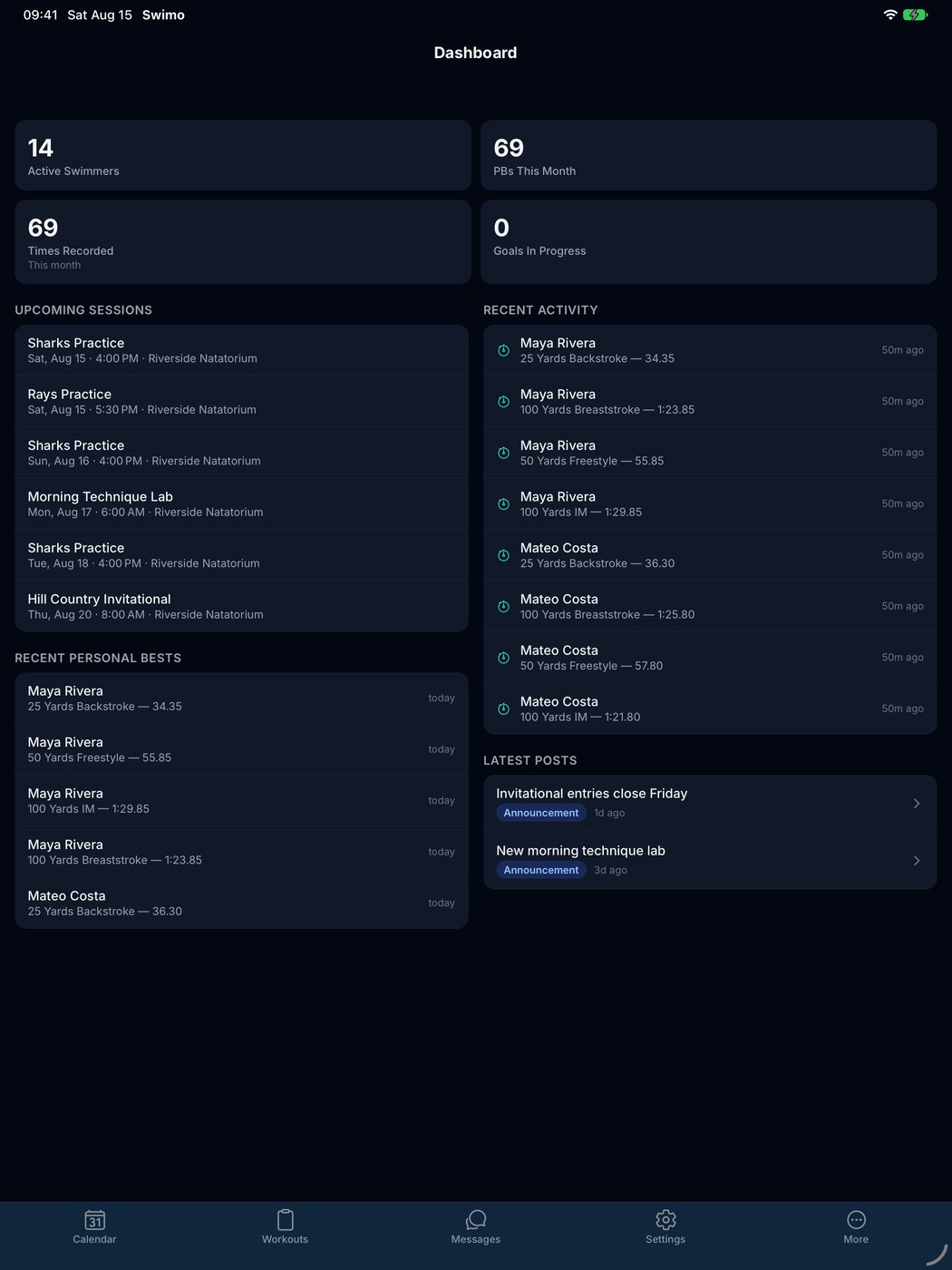Open the Goals In Progress card
This screenshot has height=1270, width=952.
709,241
